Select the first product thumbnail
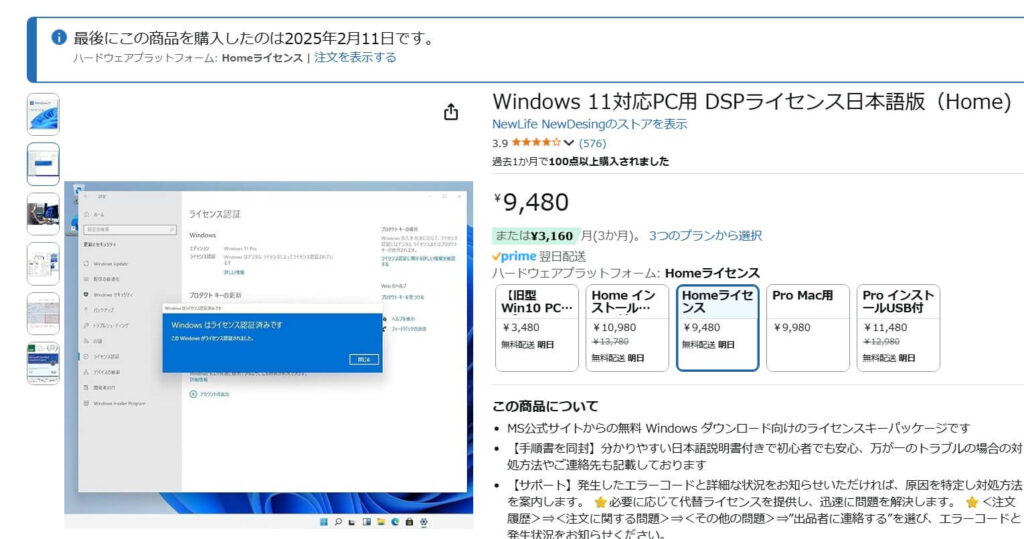This screenshot has height=539, width=1024. pos(43,114)
